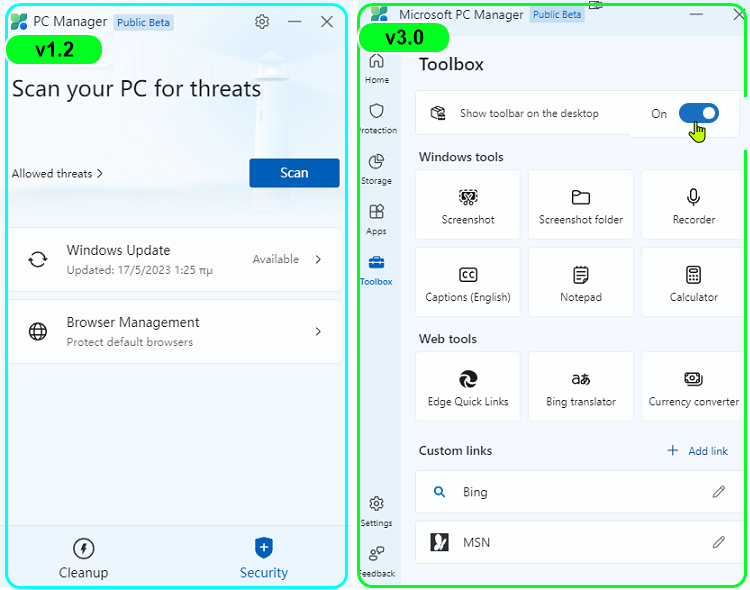The height and width of the screenshot is (590, 750).
Task: Click Public Beta badge in Microsoft PC Manager
Action: [x=557, y=15]
